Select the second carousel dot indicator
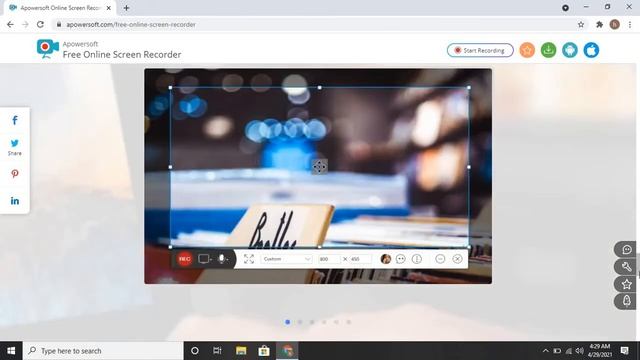 tap(300, 322)
